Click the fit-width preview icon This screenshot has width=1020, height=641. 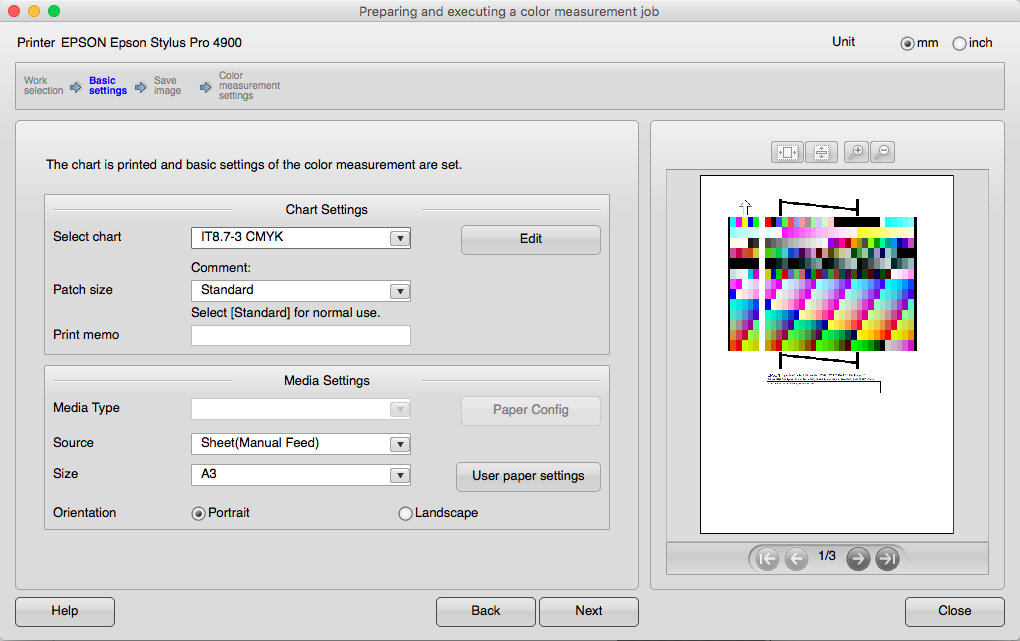tap(822, 152)
